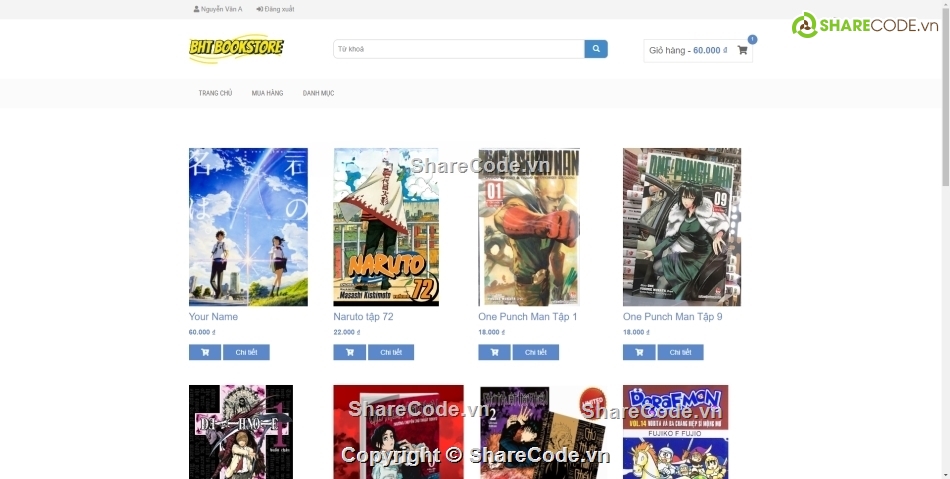950x479 pixels.
Task: Open the Danh Mục menu item
Action: coord(318,93)
